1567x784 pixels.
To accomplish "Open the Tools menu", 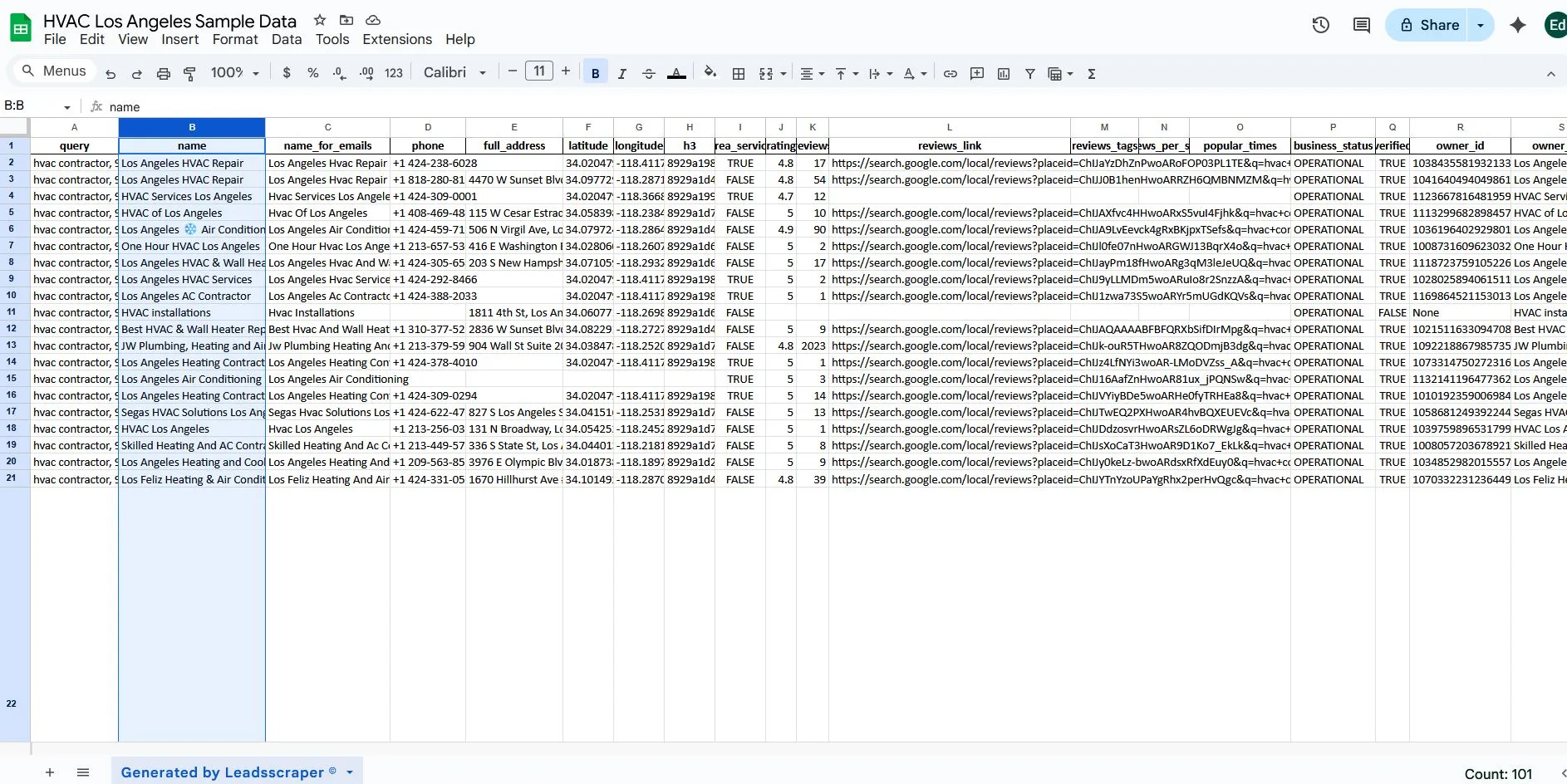I will tap(332, 39).
